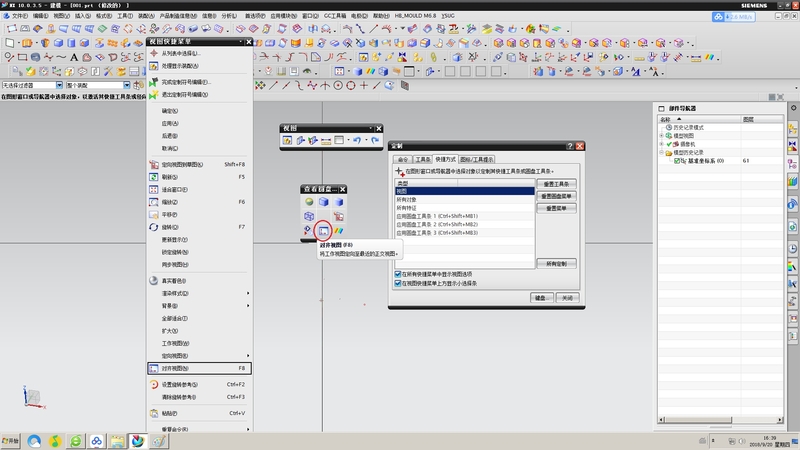Open the history clock tab on right sidebar

click(x=792, y=247)
